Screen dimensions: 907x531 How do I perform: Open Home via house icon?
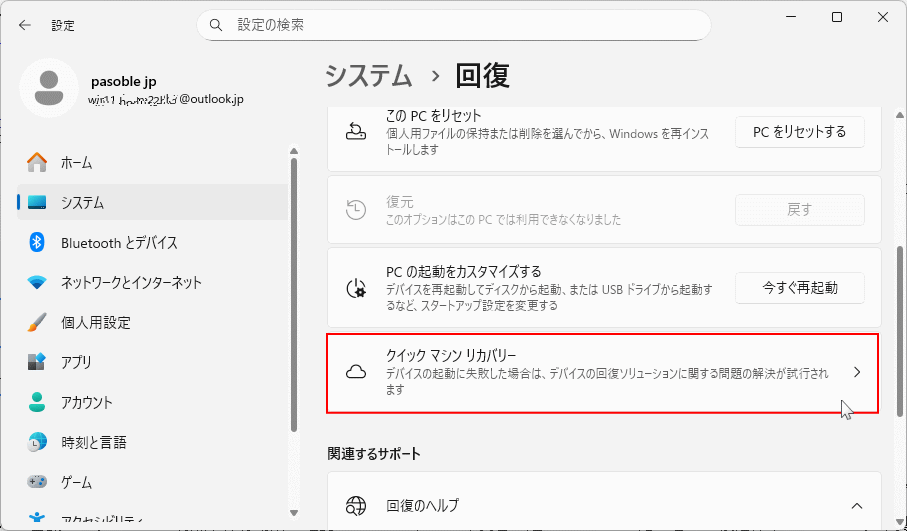(37, 163)
